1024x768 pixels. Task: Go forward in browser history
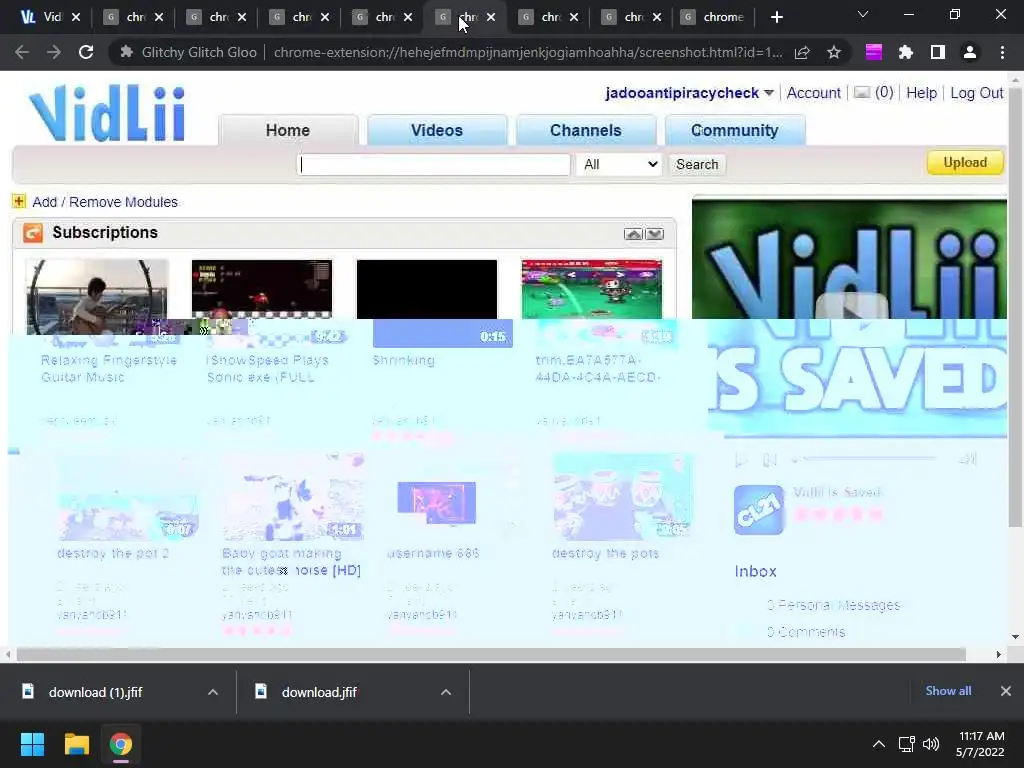click(x=54, y=52)
